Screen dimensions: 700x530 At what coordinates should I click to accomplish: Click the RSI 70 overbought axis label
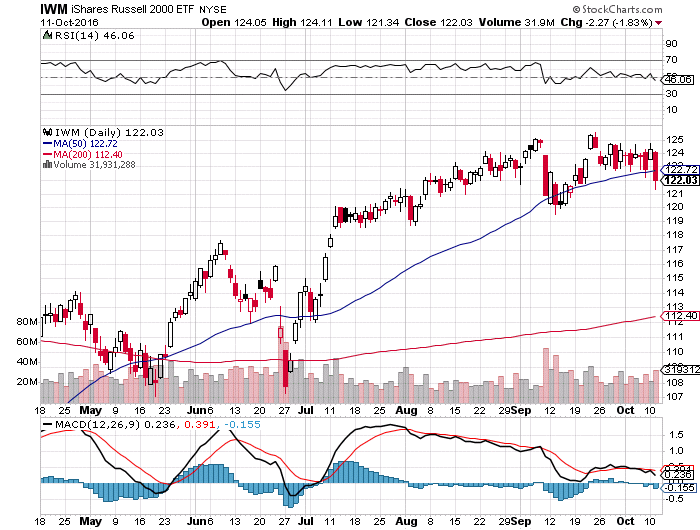pos(672,59)
